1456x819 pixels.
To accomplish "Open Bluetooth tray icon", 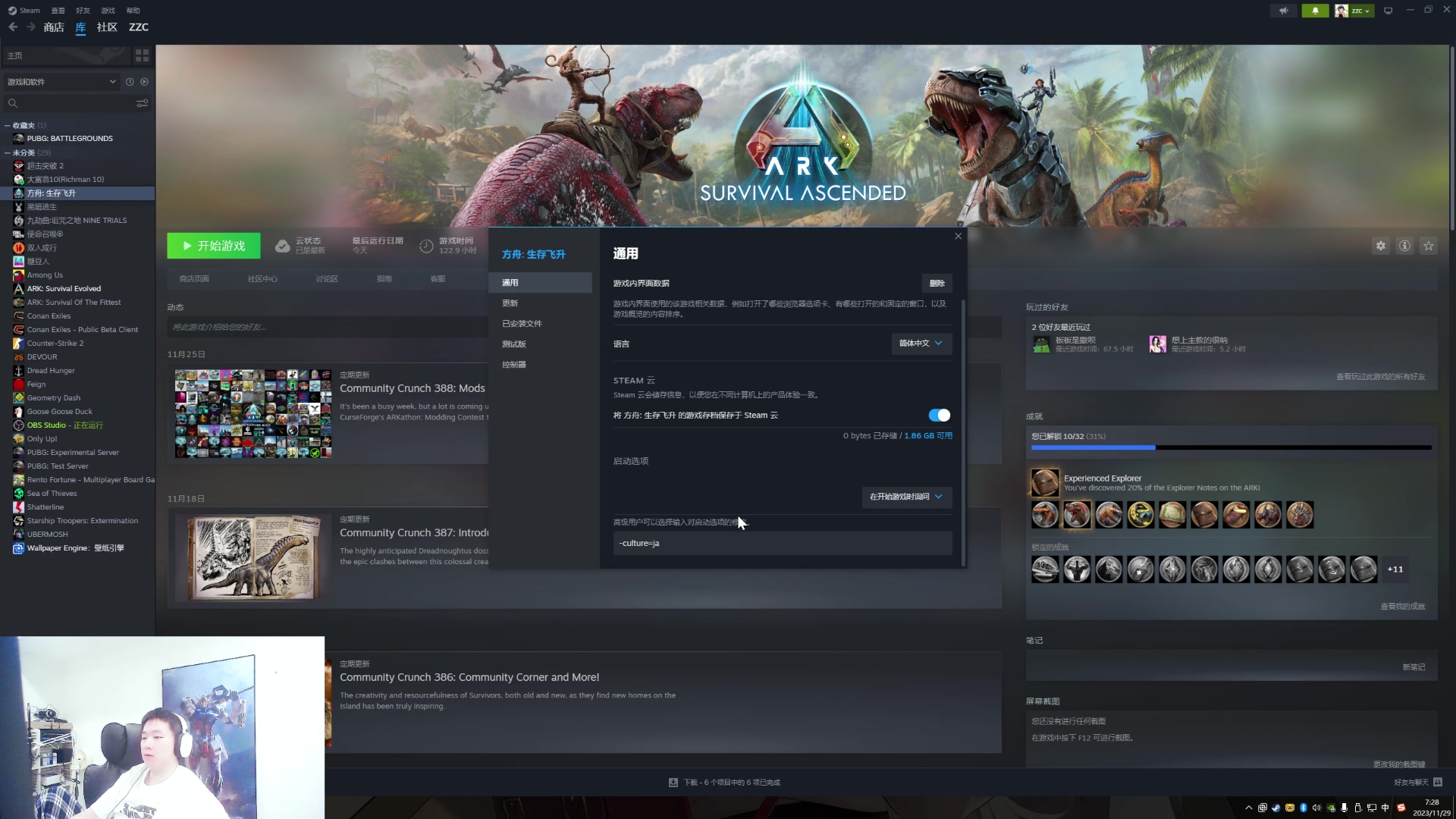I will tap(1304, 808).
